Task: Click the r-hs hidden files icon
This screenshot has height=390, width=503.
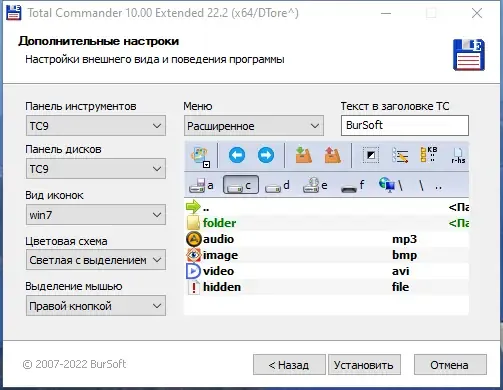Action: 458,156
